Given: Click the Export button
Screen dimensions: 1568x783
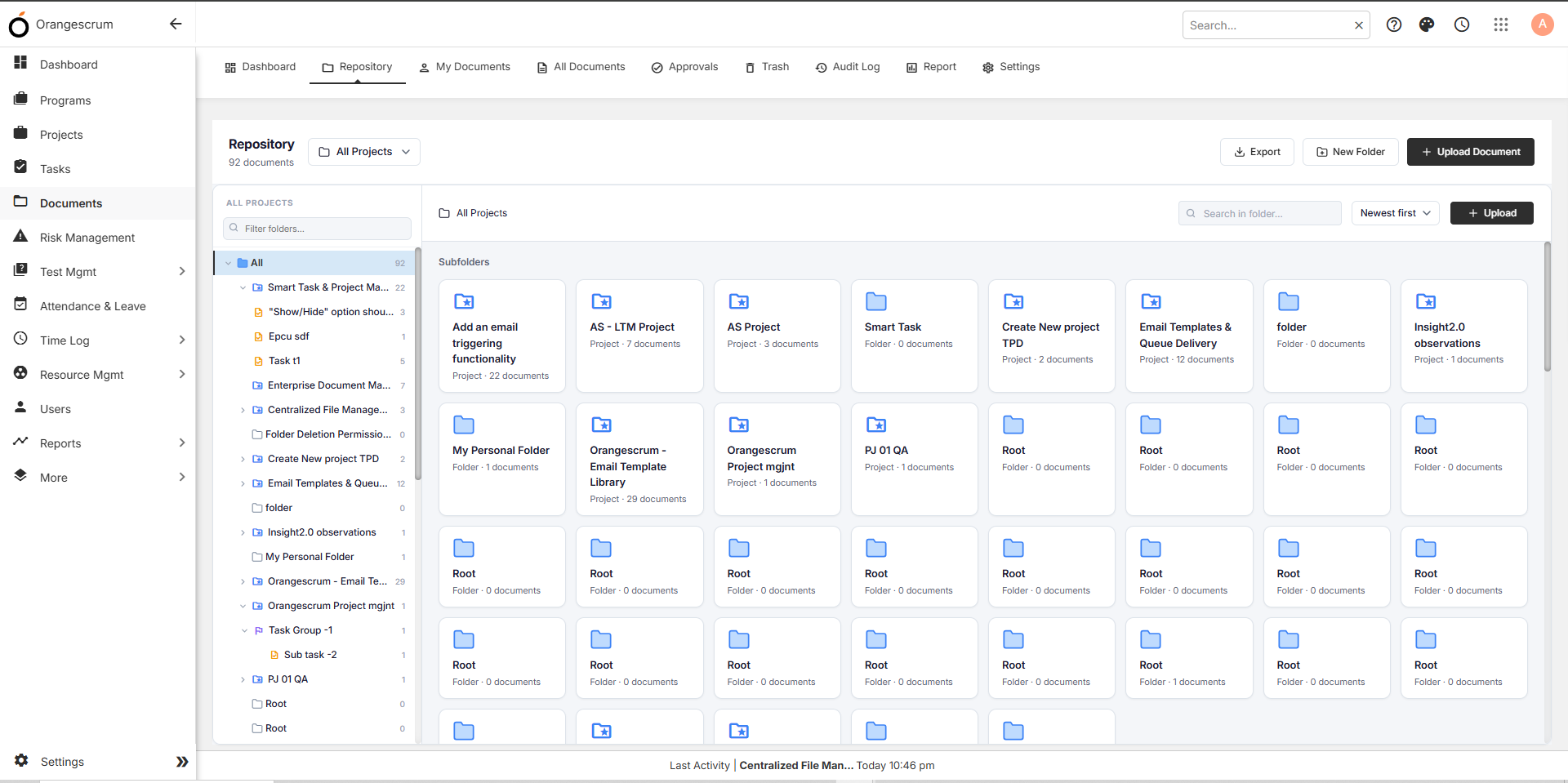Looking at the screenshot, I should 1257,152.
